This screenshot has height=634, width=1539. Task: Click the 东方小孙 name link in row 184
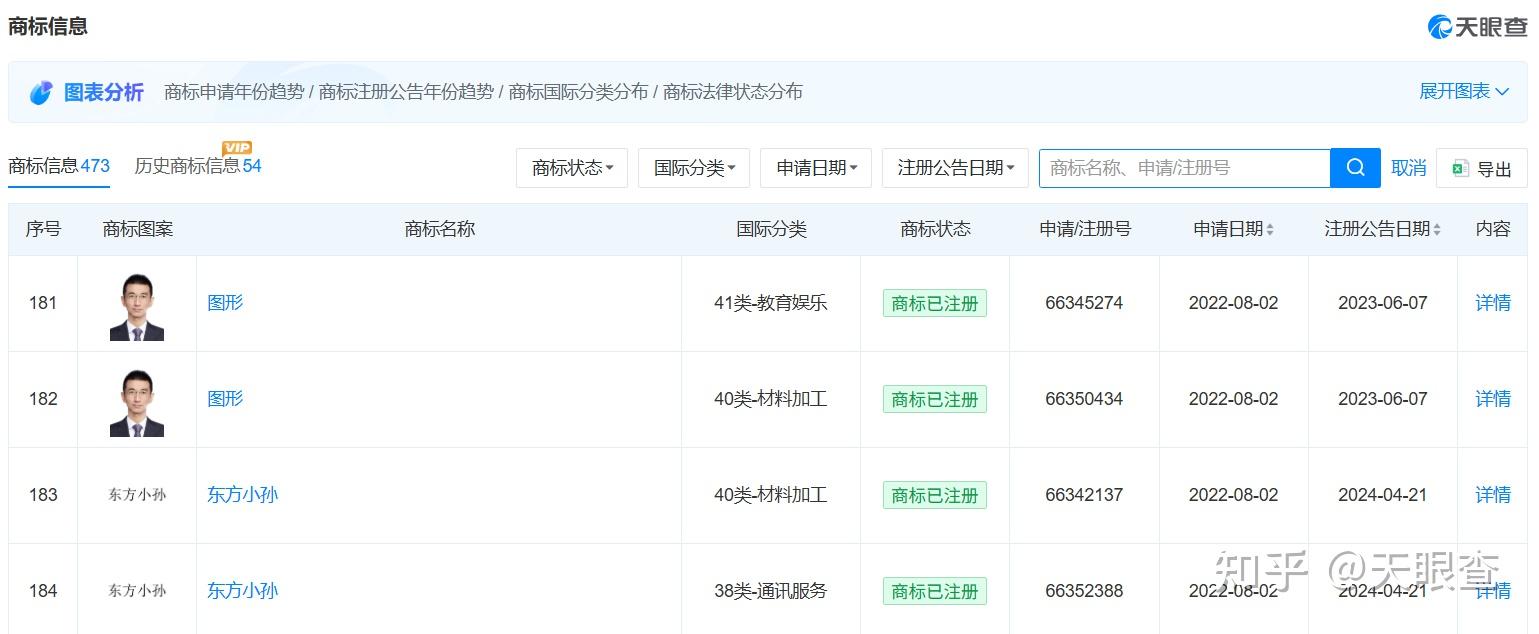coord(242,591)
